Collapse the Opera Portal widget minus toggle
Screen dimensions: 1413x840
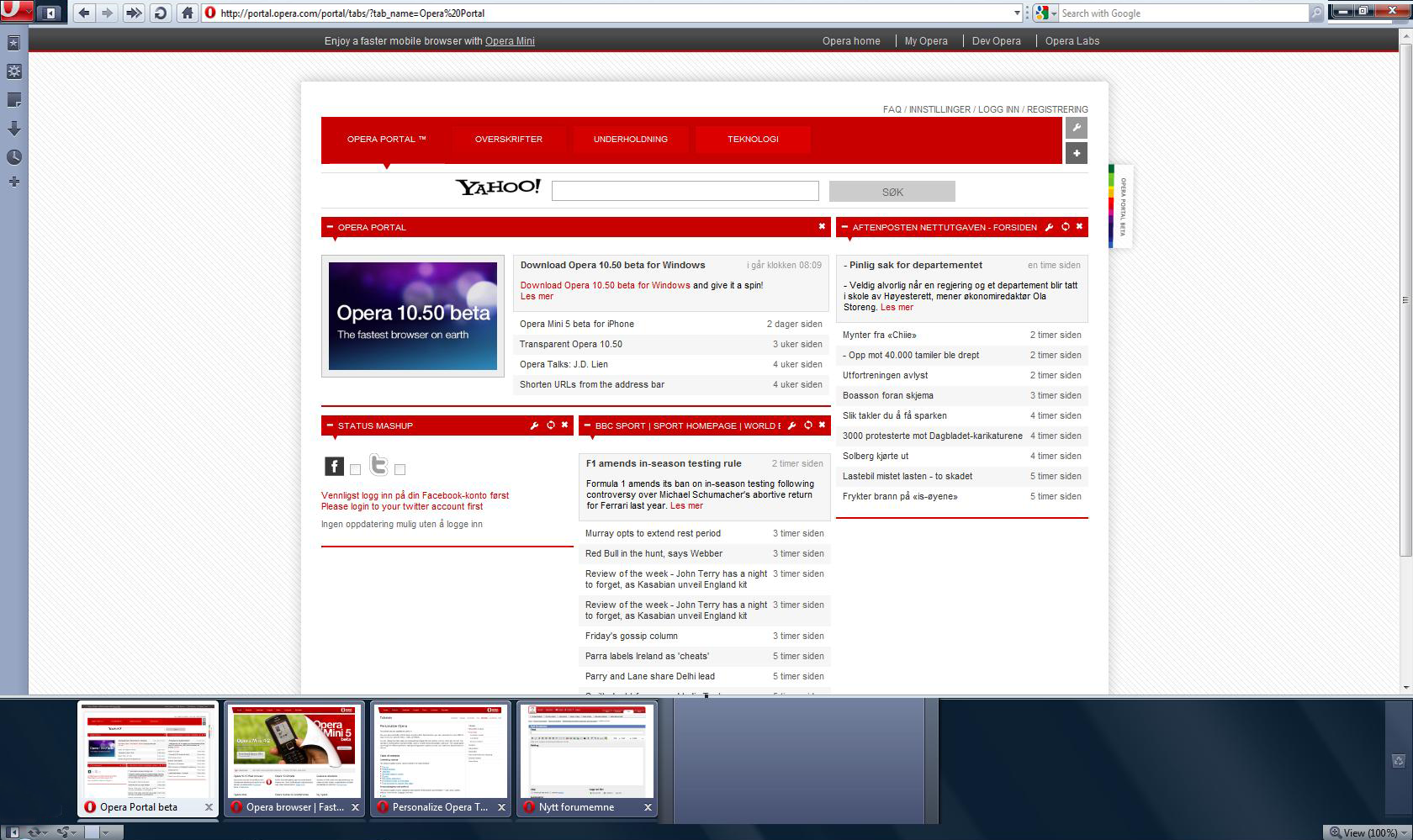330,227
